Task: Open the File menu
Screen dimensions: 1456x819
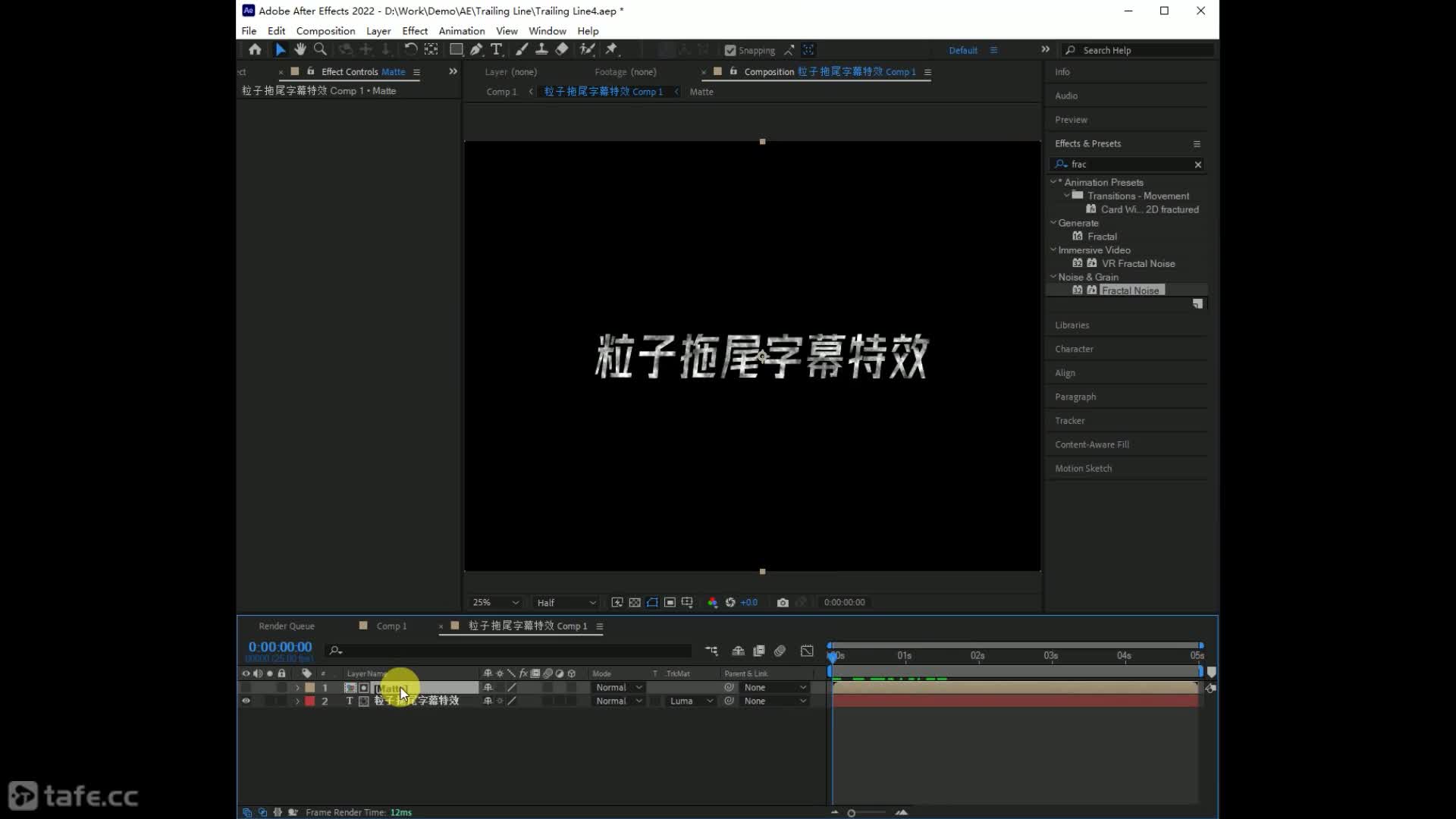Action: coord(249,31)
